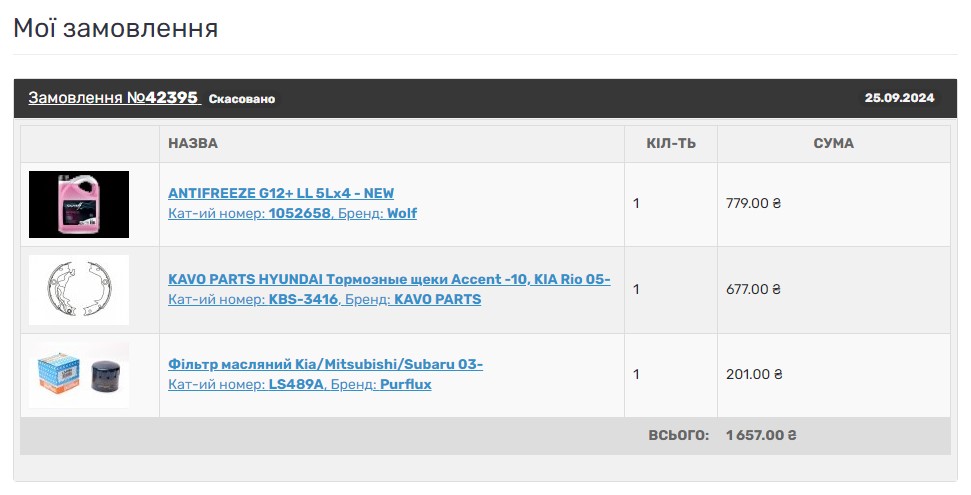
Task: Click the brake shoes product thumbnail
Action: pyautogui.click(x=79, y=290)
